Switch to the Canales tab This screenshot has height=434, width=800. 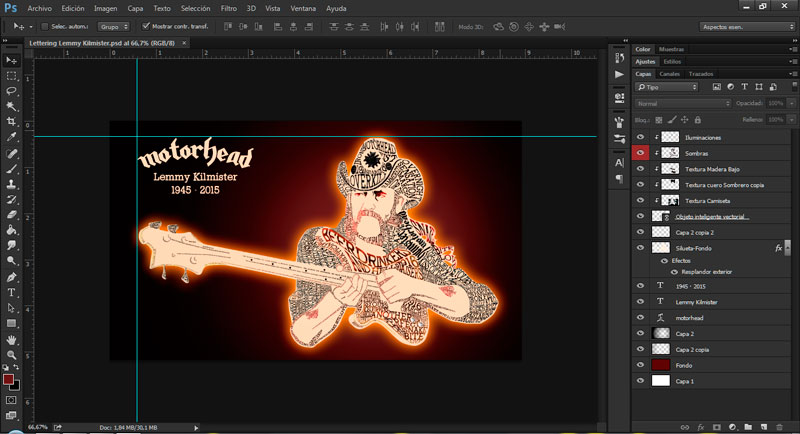[x=669, y=74]
